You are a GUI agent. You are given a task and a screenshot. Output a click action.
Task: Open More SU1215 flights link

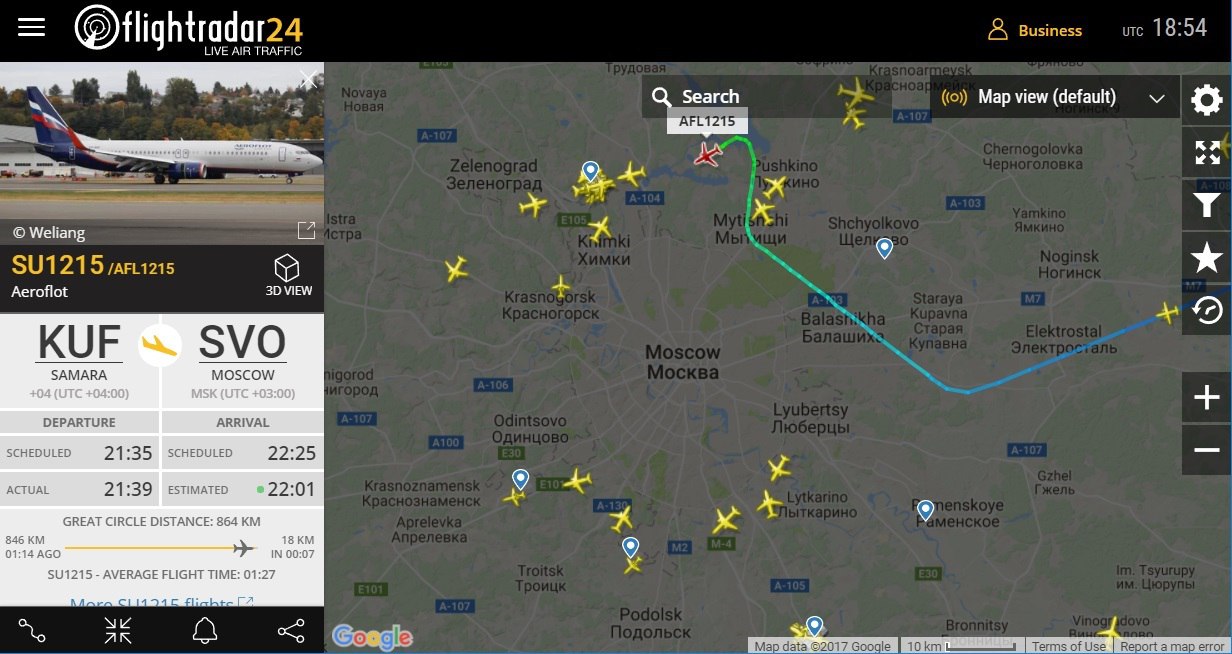[x=161, y=604]
